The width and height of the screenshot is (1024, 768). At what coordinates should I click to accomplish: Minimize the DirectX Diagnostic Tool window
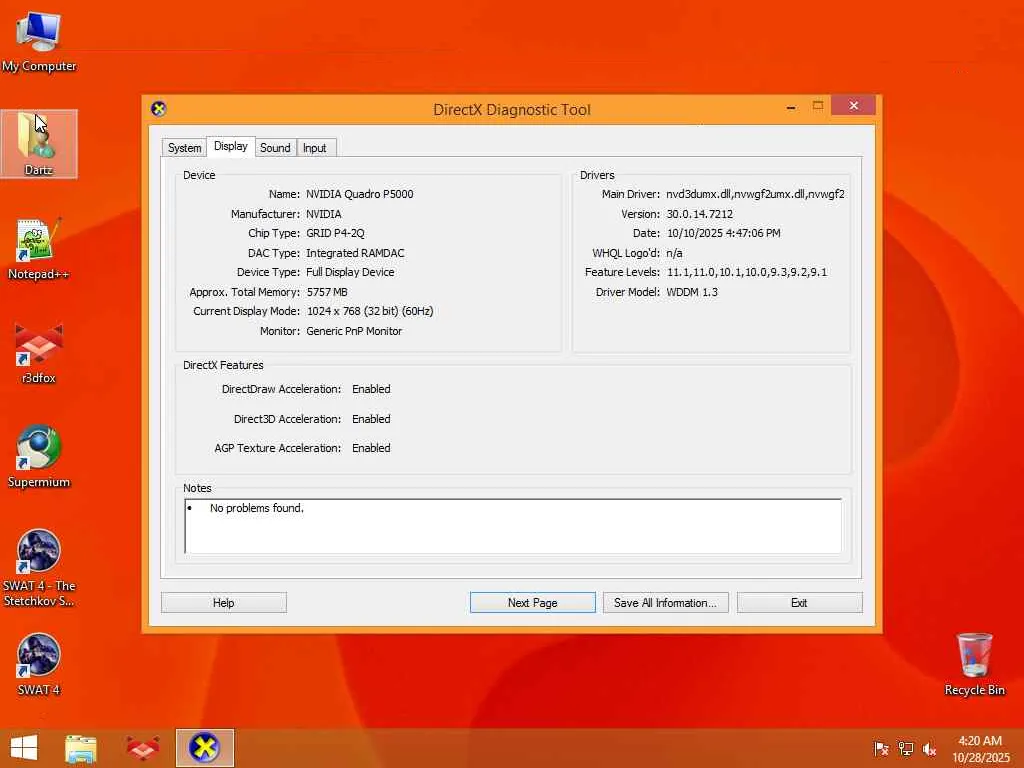click(x=791, y=106)
